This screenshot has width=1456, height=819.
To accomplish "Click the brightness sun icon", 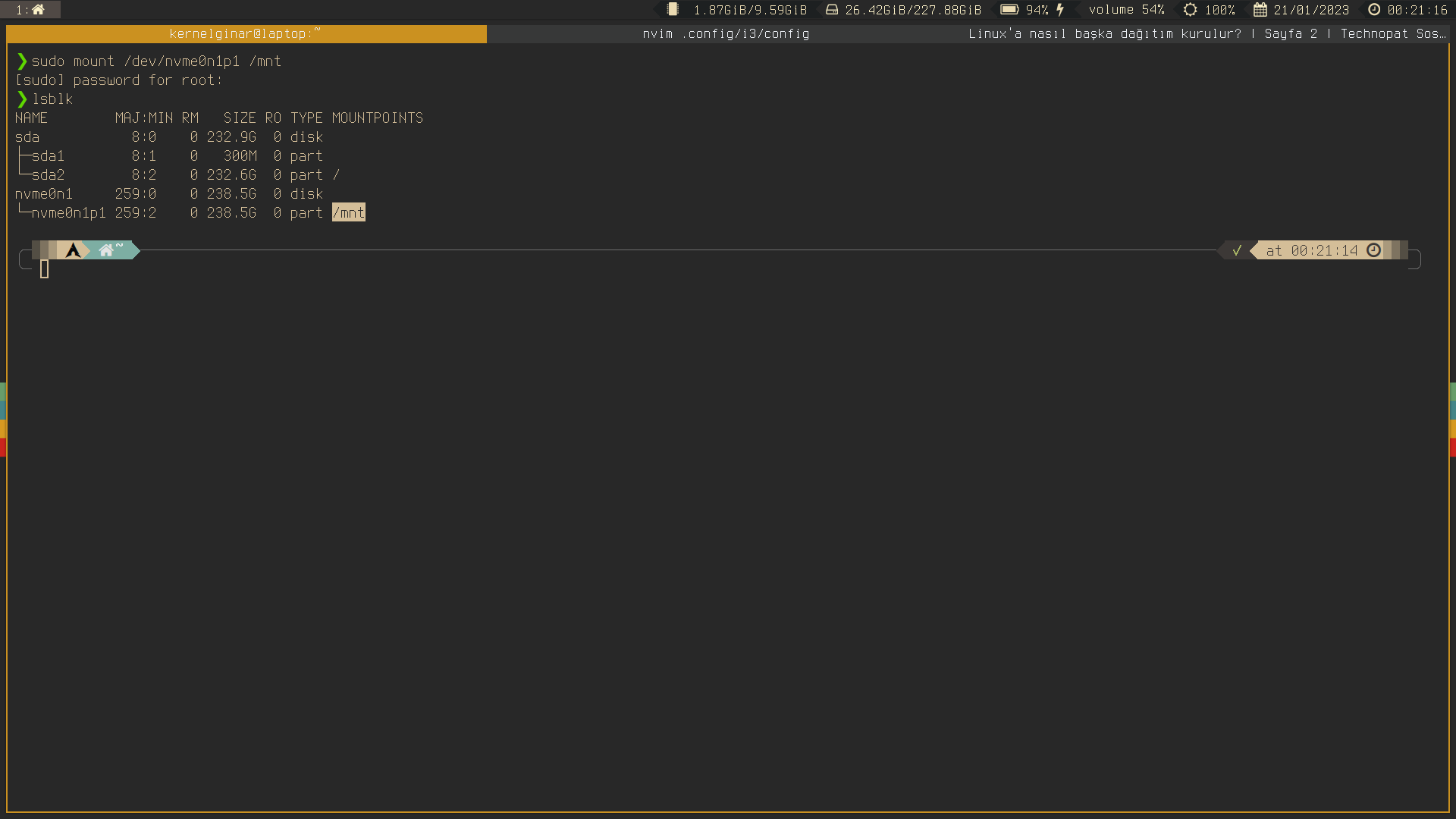I will tap(1191, 10).
